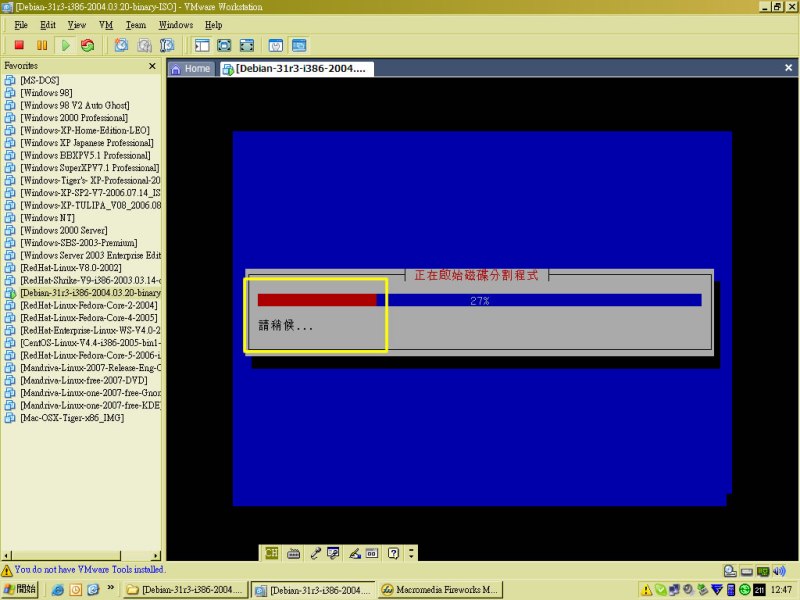800x600 pixels.
Task: Enter full screen mode via toolbar icon
Action: tap(225, 45)
